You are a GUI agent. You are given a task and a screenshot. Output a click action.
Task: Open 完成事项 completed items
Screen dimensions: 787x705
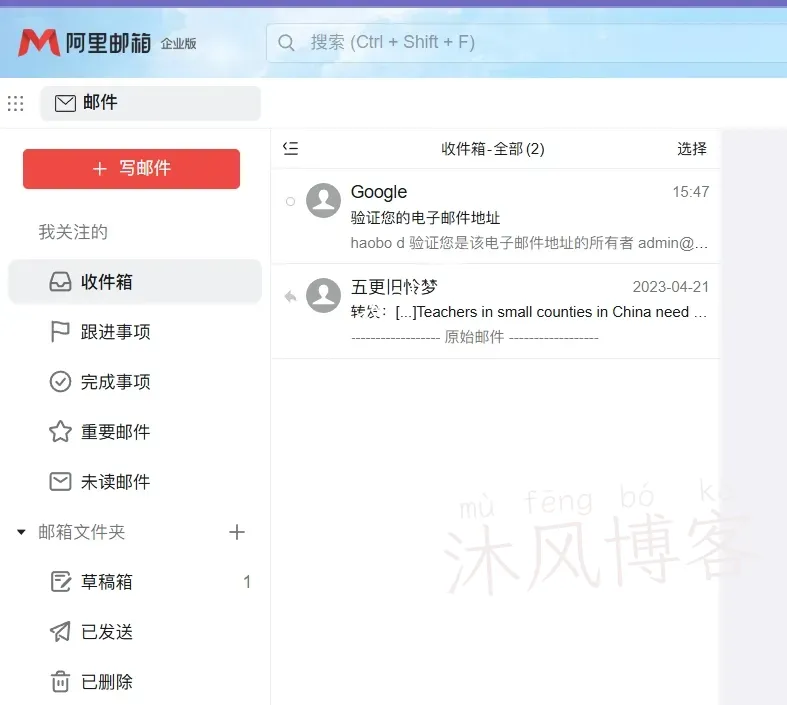tap(115, 382)
